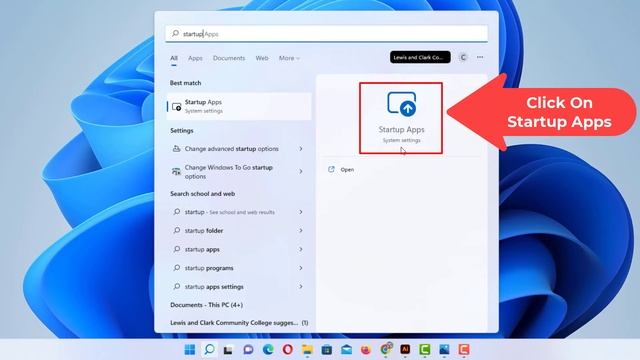
Task: Open the Mail app from taskbar
Action: [346, 350]
